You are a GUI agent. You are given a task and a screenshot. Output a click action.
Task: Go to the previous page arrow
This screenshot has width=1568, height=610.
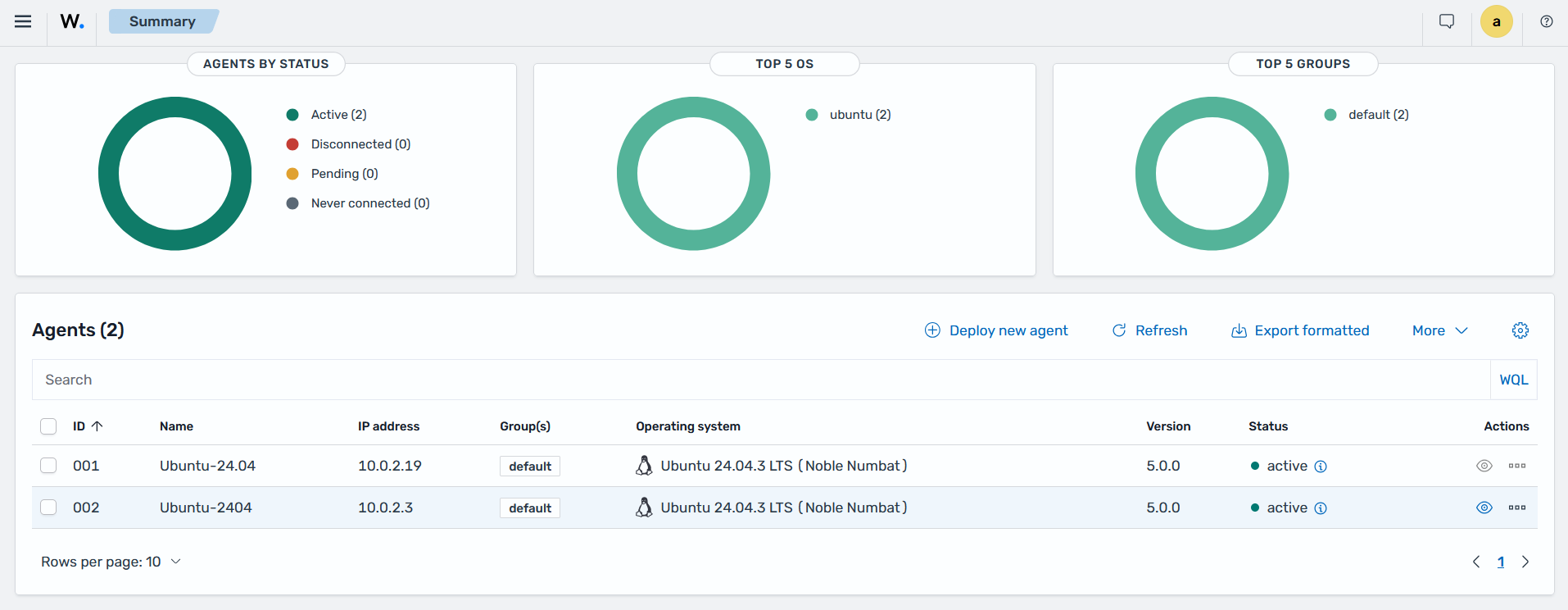click(1476, 562)
